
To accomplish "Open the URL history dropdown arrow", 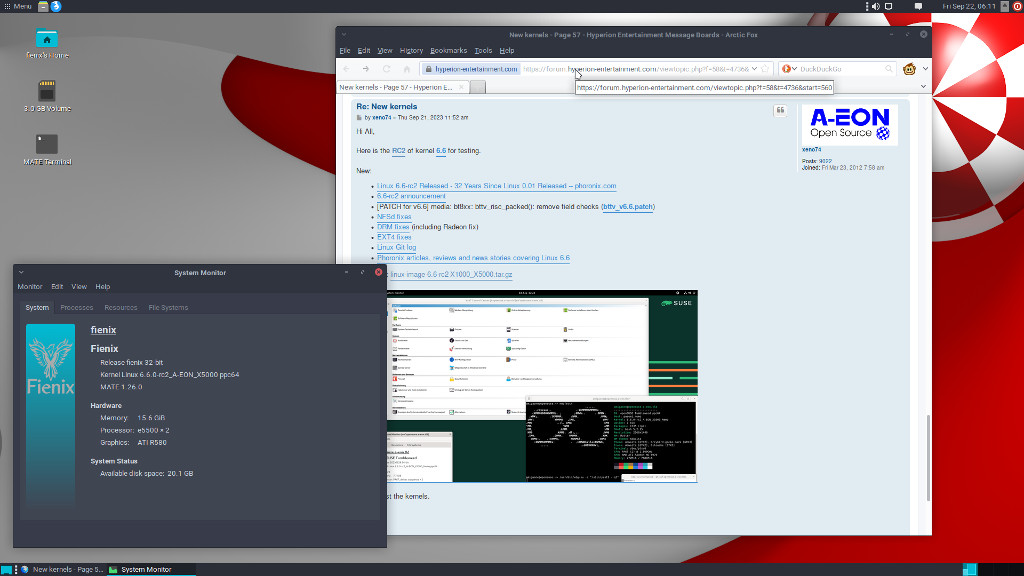I will 754,69.
